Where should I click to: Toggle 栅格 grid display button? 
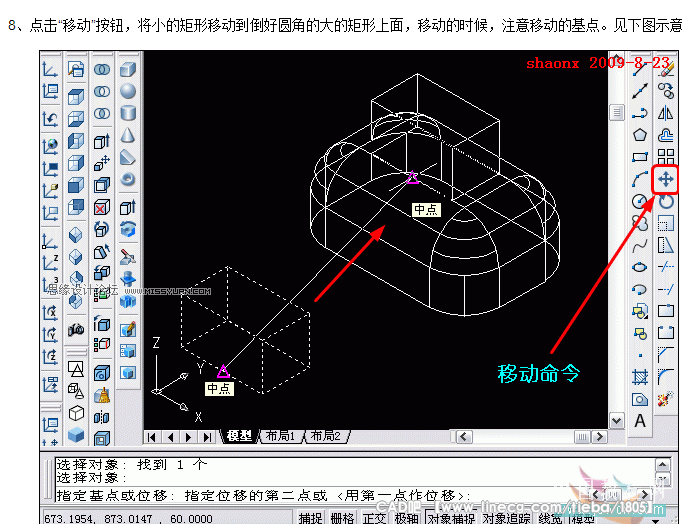(x=342, y=518)
